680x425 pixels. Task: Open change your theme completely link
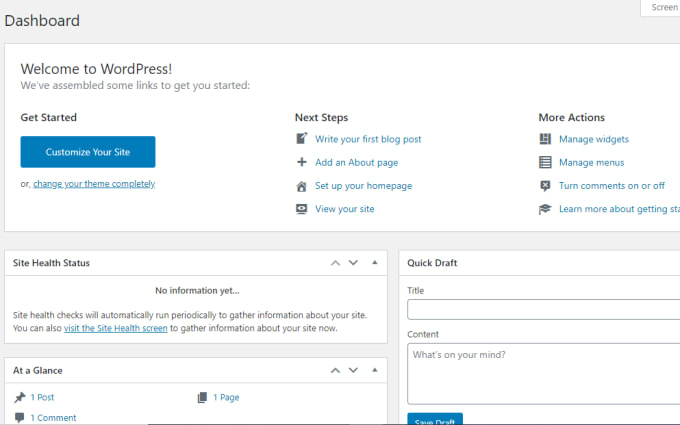tap(94, 184)
